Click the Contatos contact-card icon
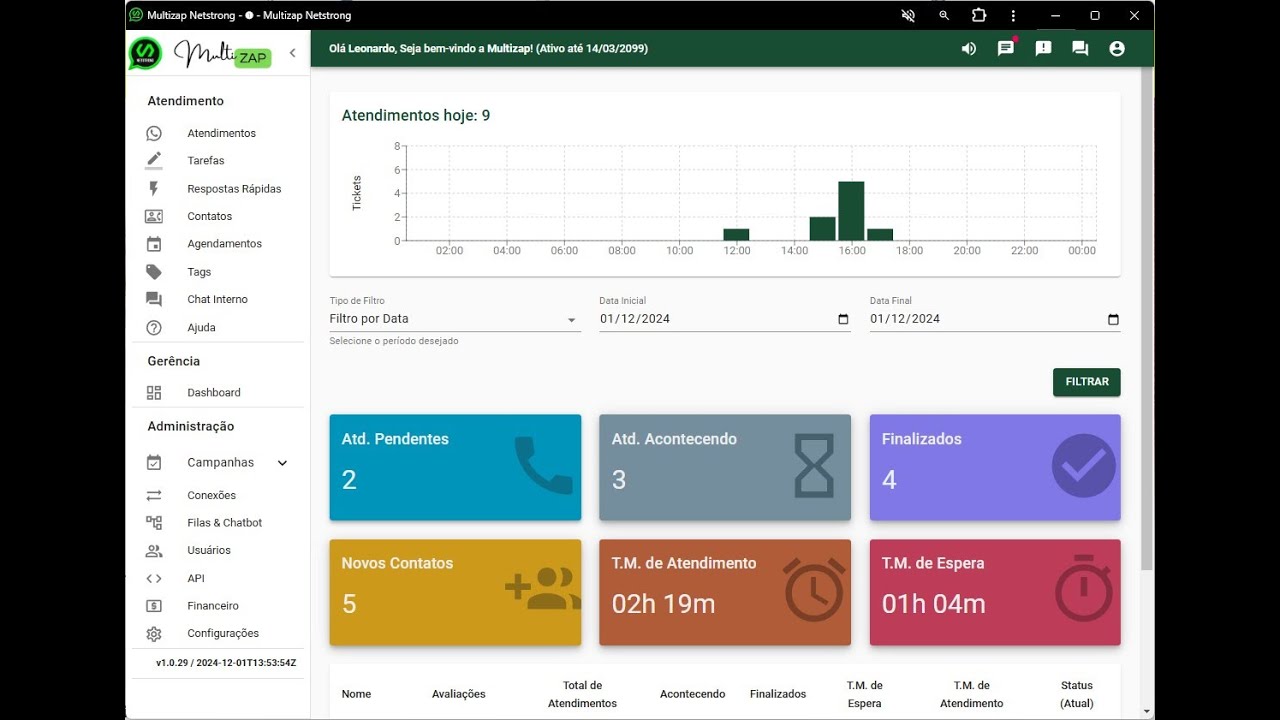1280x720 pixels. click(x=153, y=216)
